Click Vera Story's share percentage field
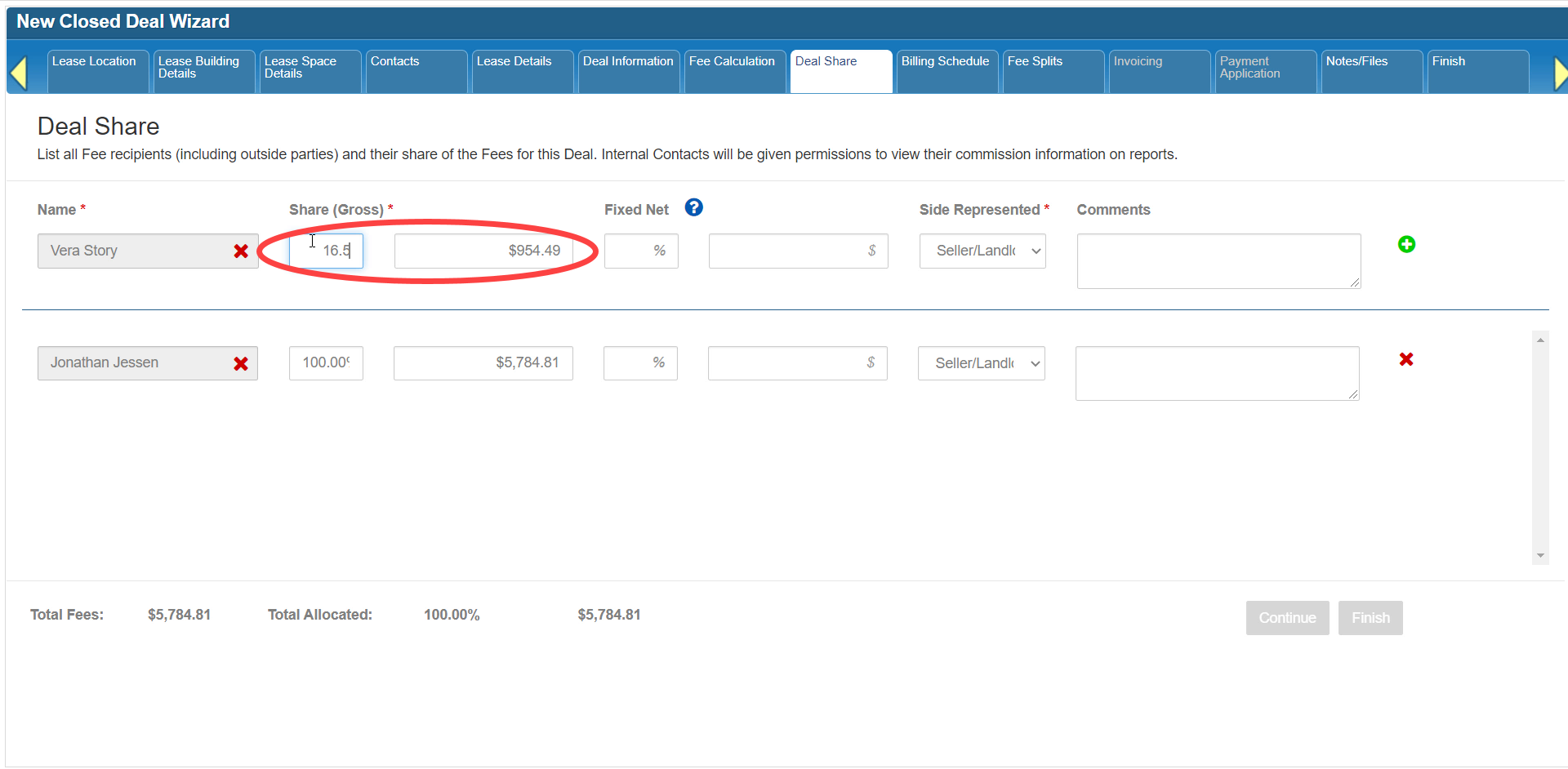 pos(327,251)
